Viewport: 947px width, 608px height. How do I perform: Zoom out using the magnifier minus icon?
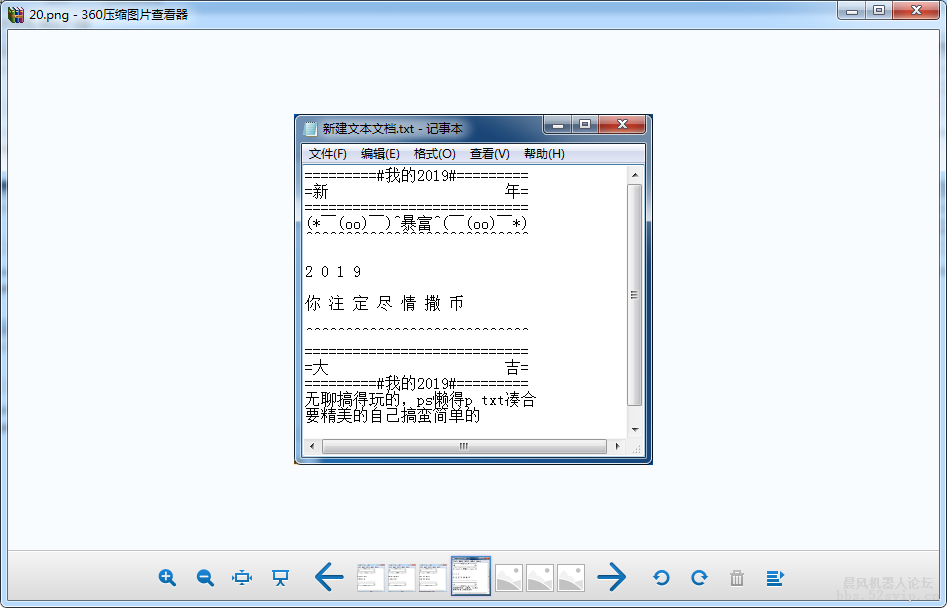click(205, 577)
